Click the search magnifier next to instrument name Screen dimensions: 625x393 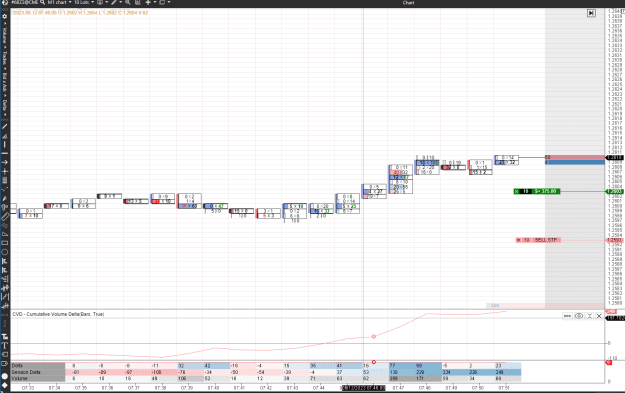(x=42, y=2)
